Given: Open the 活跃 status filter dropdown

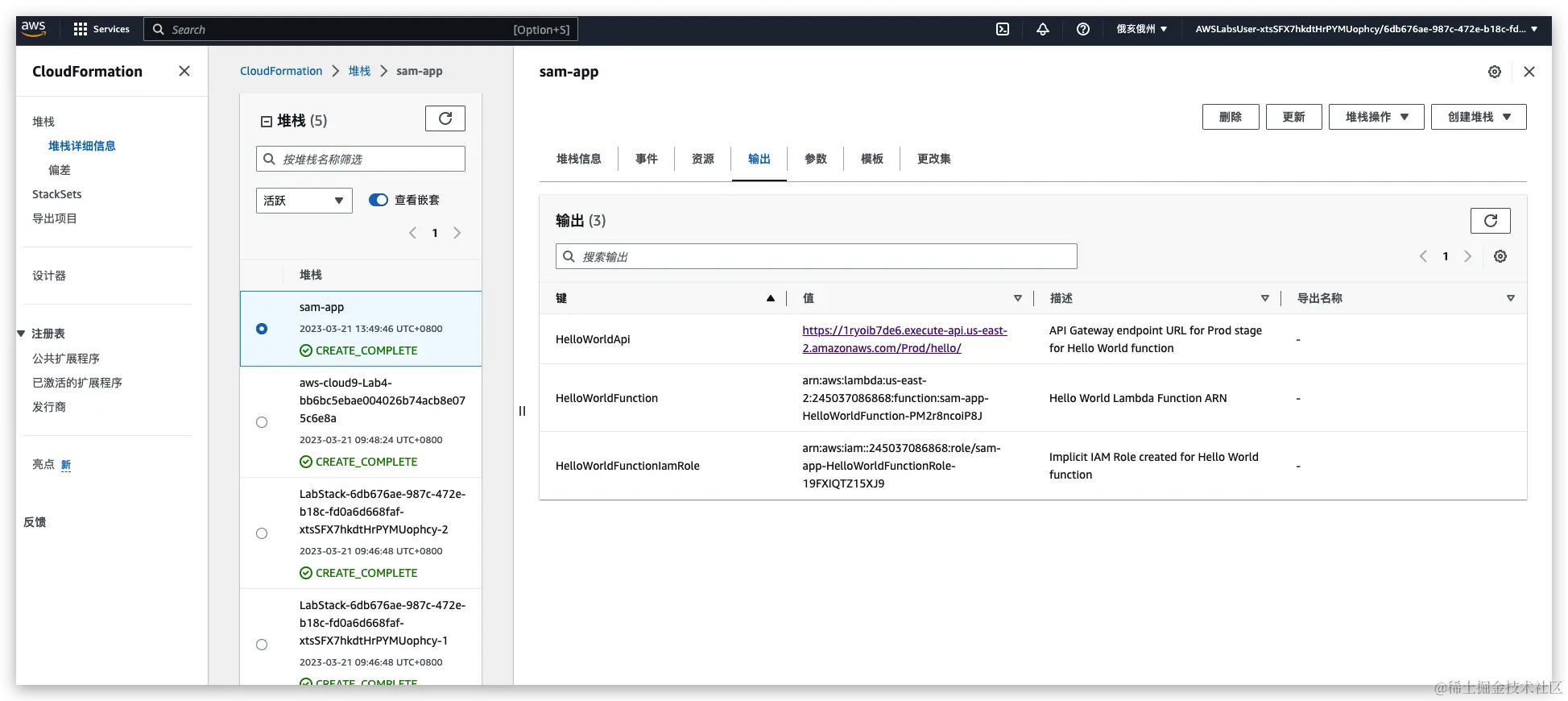Looking at the screenshot, I should pyautogui.click(x=304, y=201).
